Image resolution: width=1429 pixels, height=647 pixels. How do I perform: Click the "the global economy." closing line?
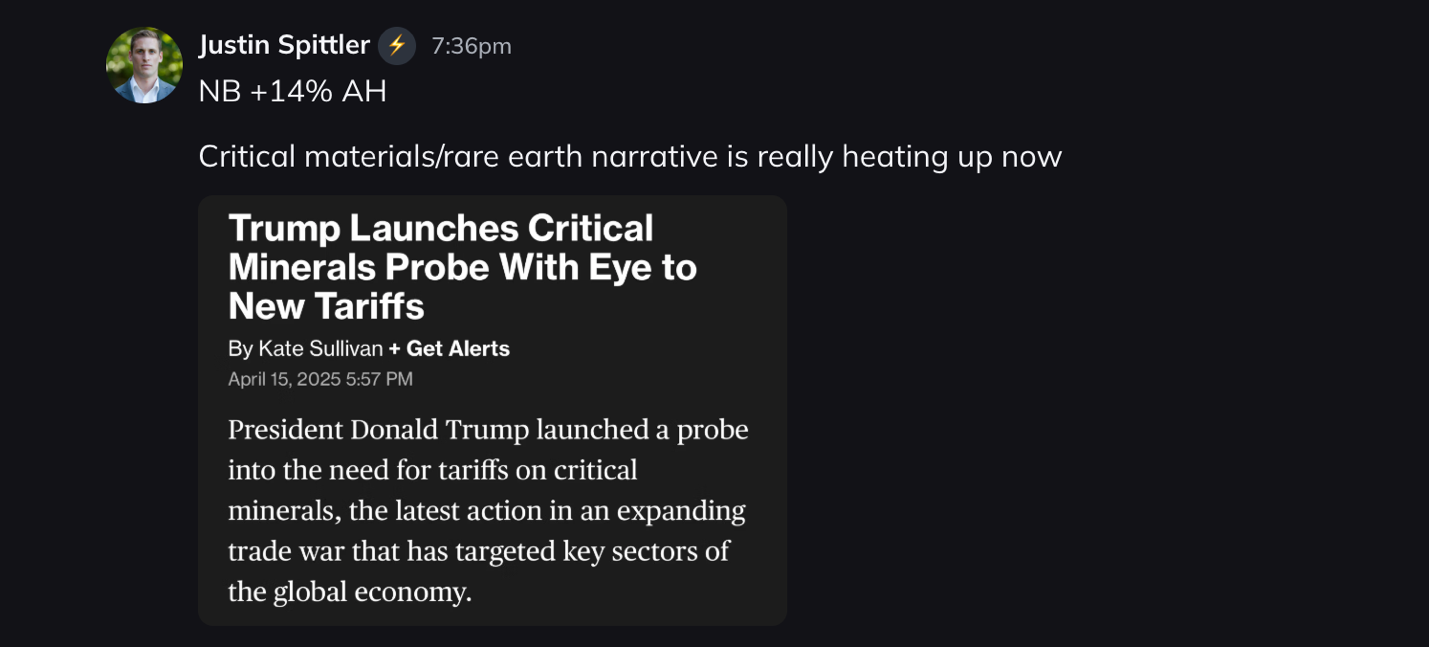click(349, 592)
